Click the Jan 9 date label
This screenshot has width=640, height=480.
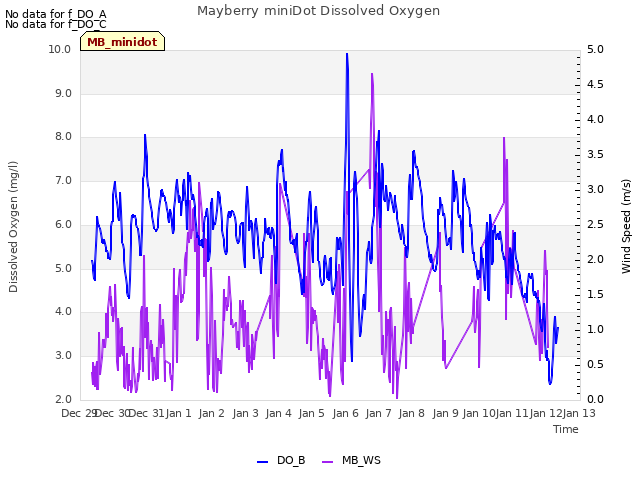pyautogui.click(x=445, y=413)
